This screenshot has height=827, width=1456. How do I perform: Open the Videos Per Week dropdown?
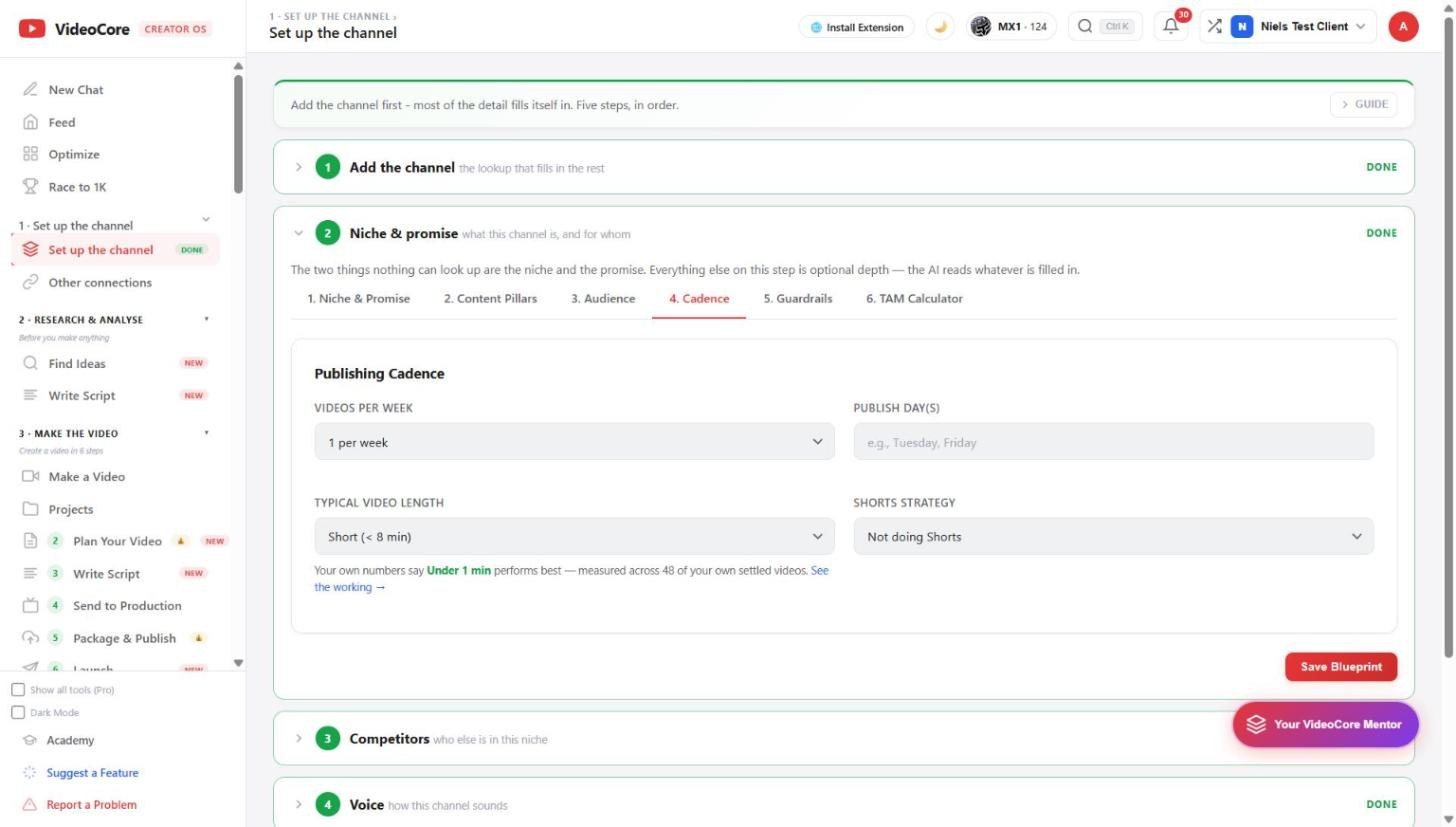point(574,442)
